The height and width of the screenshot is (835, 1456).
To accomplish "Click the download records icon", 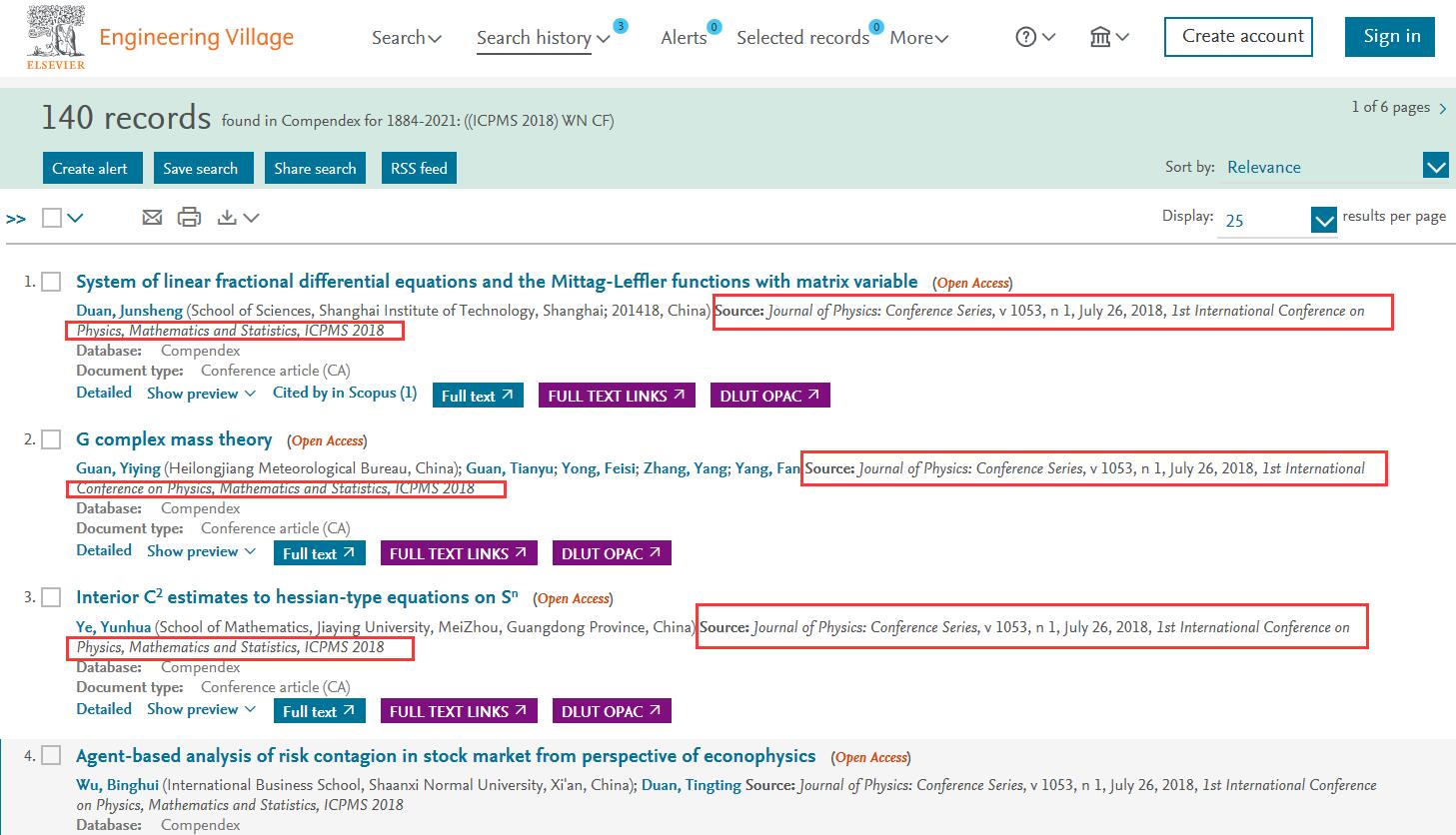I will [228, 217].
